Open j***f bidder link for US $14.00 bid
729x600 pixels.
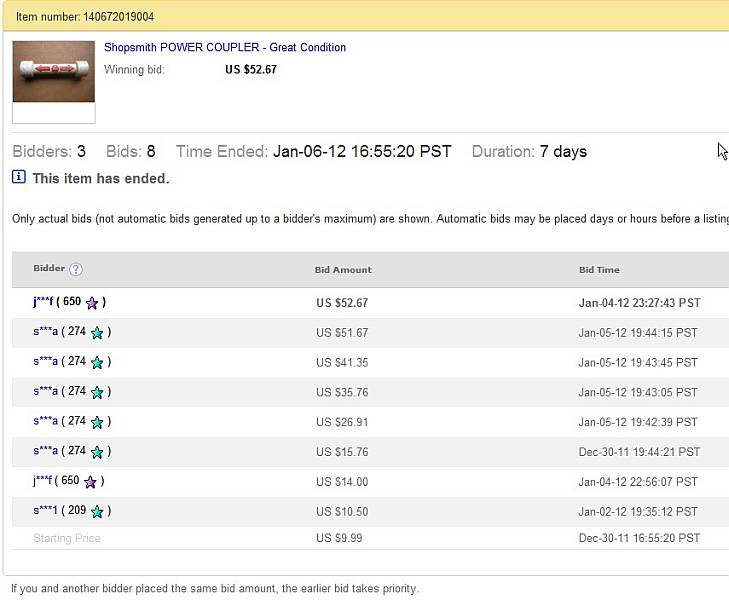[42, 481]
